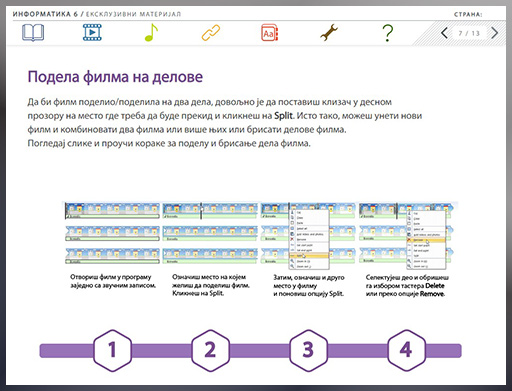Viewport: 512px width, 391px height.
Task: Select step 2 hexagon marker
Action: click(210, 350)
